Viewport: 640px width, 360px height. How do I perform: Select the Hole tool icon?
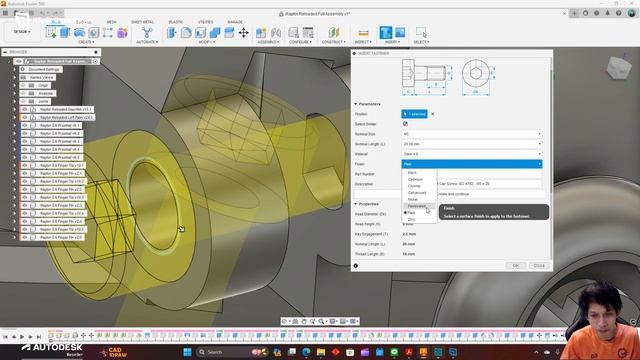(93, 33)
